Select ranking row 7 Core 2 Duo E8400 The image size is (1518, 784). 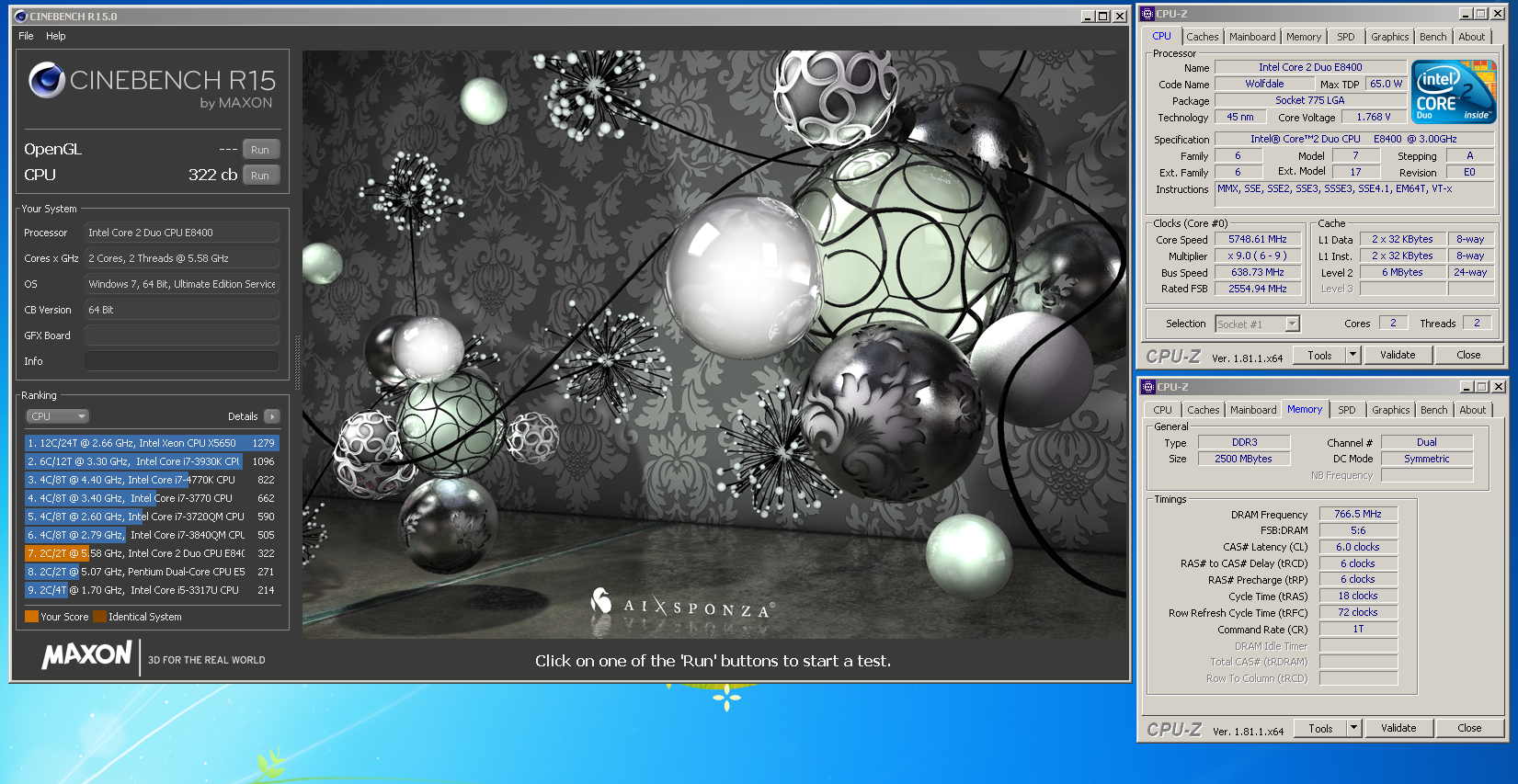pos(152,553)
